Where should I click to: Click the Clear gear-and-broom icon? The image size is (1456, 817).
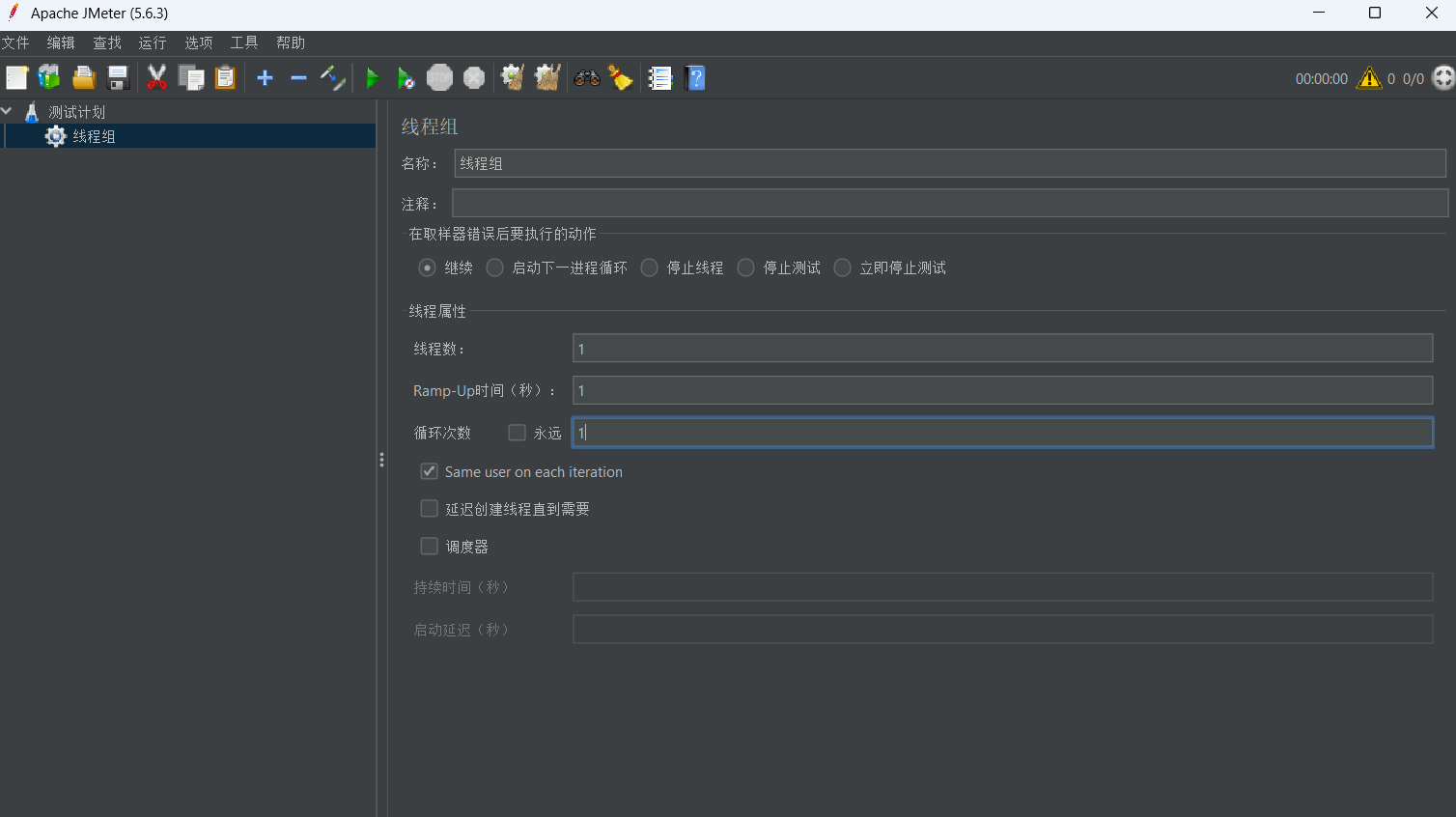click(513, 78)
